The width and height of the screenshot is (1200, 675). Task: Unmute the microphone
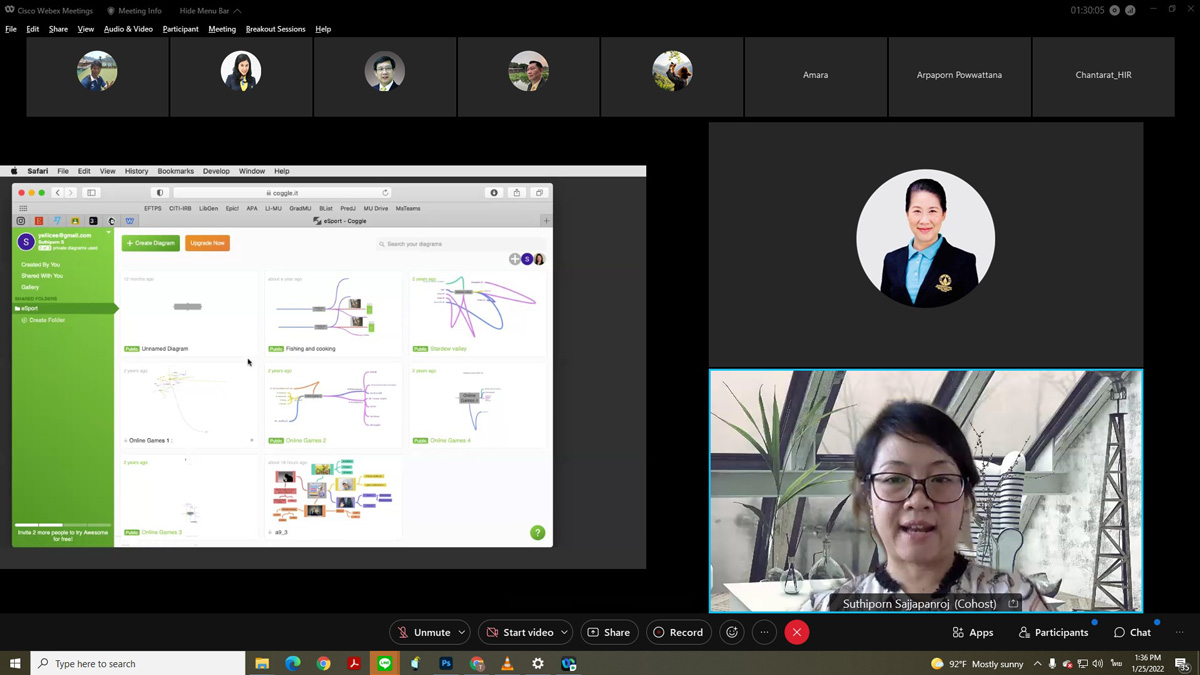click(x=422, y=632)
